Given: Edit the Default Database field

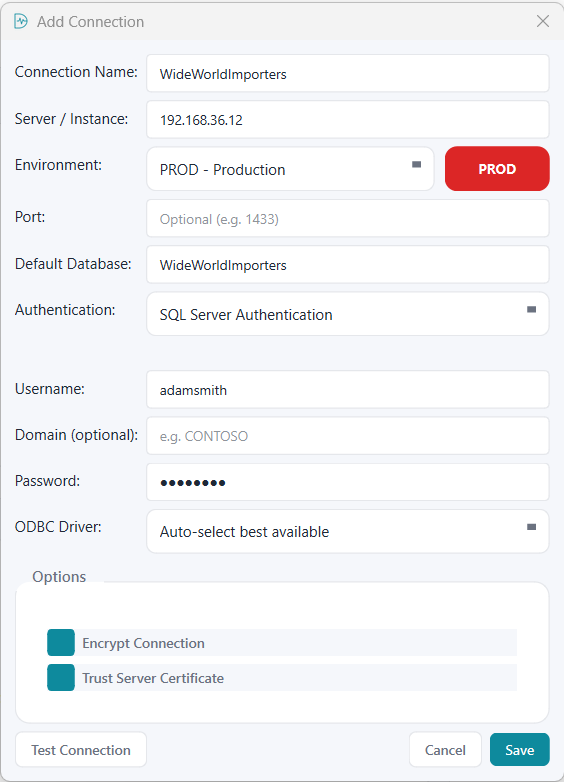Looking at the screenshot, I should [348, 265].
